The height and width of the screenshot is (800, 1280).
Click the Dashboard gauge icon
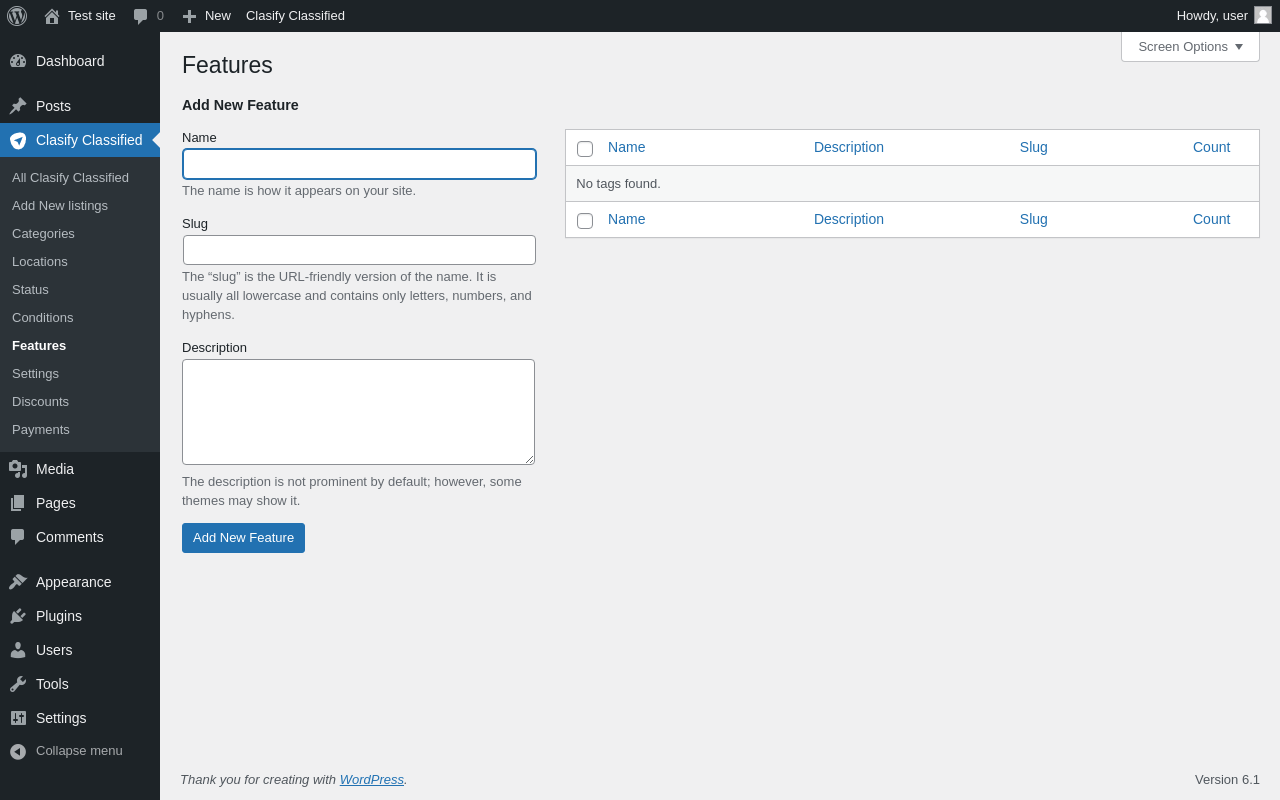point(18,61)
